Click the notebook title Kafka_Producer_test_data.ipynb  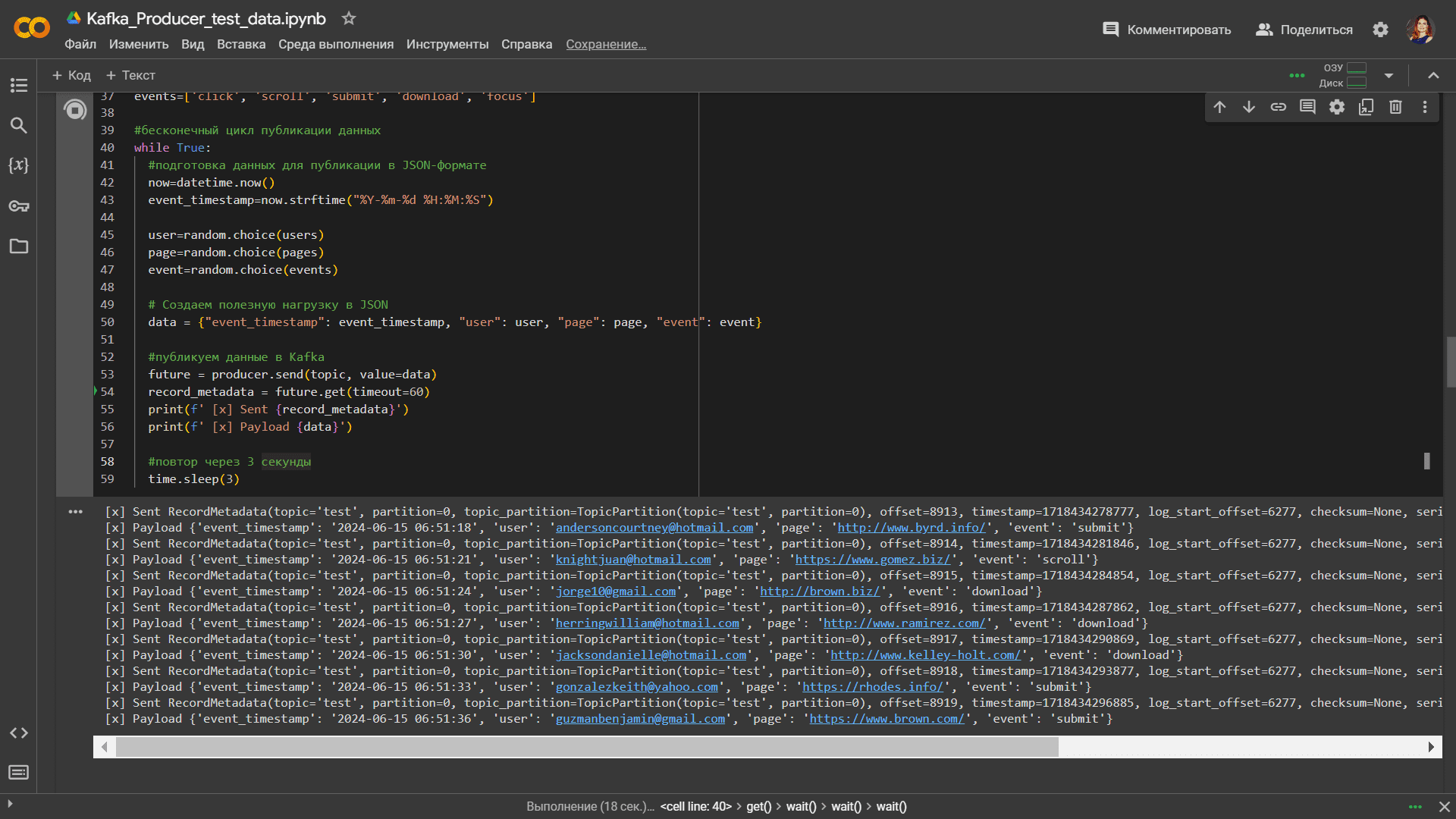(x=206, y=18)
